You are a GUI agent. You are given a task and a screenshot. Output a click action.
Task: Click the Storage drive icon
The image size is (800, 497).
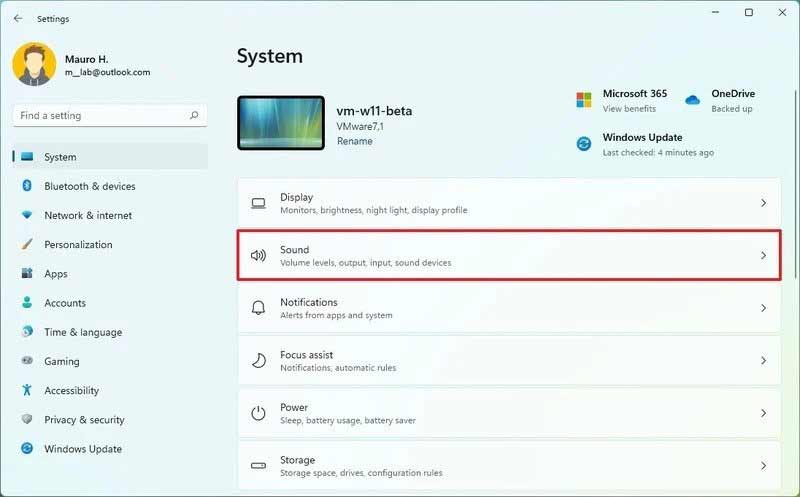(x=259, y=465)
